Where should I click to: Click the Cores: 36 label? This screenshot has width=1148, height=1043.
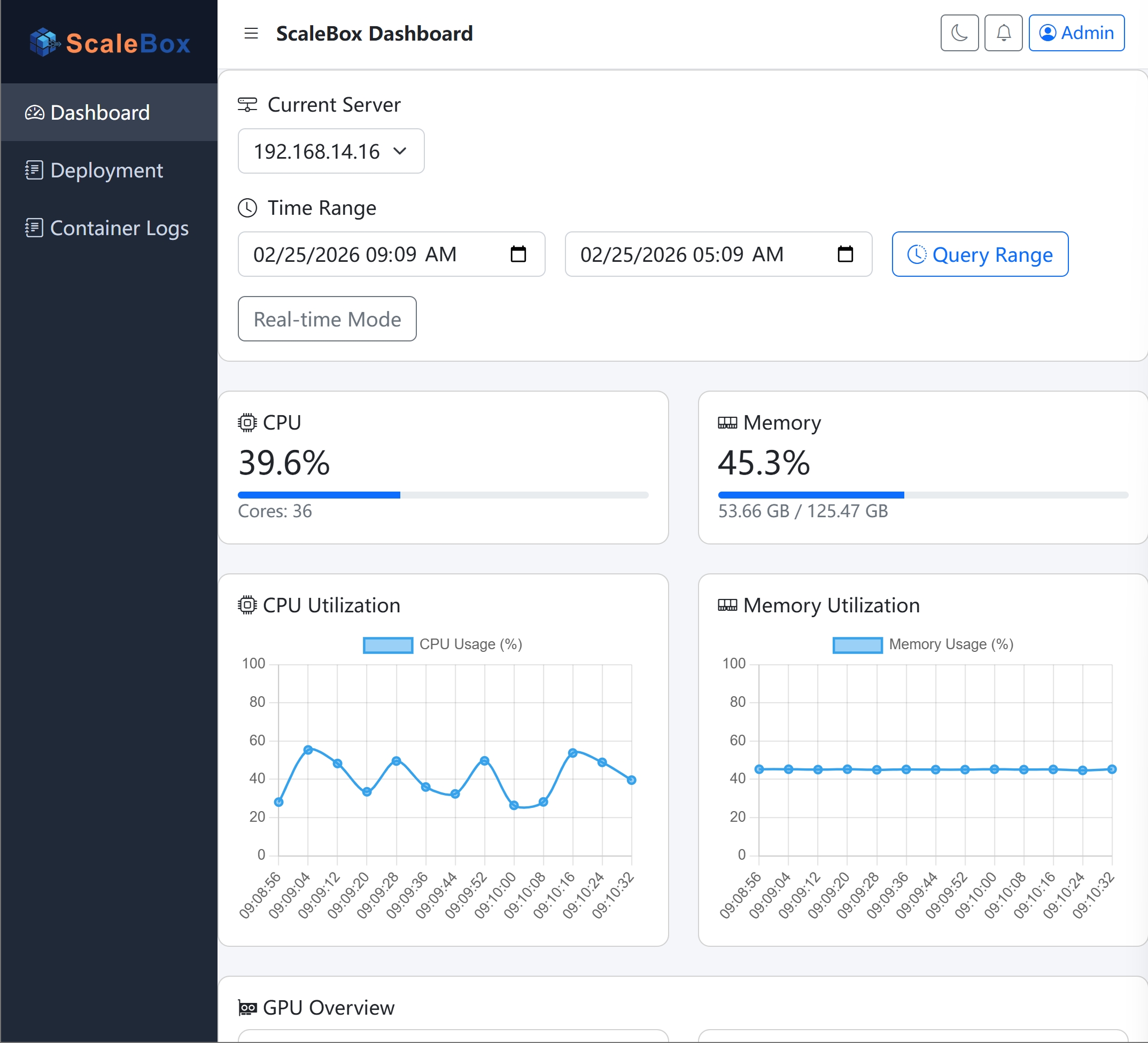pyautogui.click(x=275, y=511)
